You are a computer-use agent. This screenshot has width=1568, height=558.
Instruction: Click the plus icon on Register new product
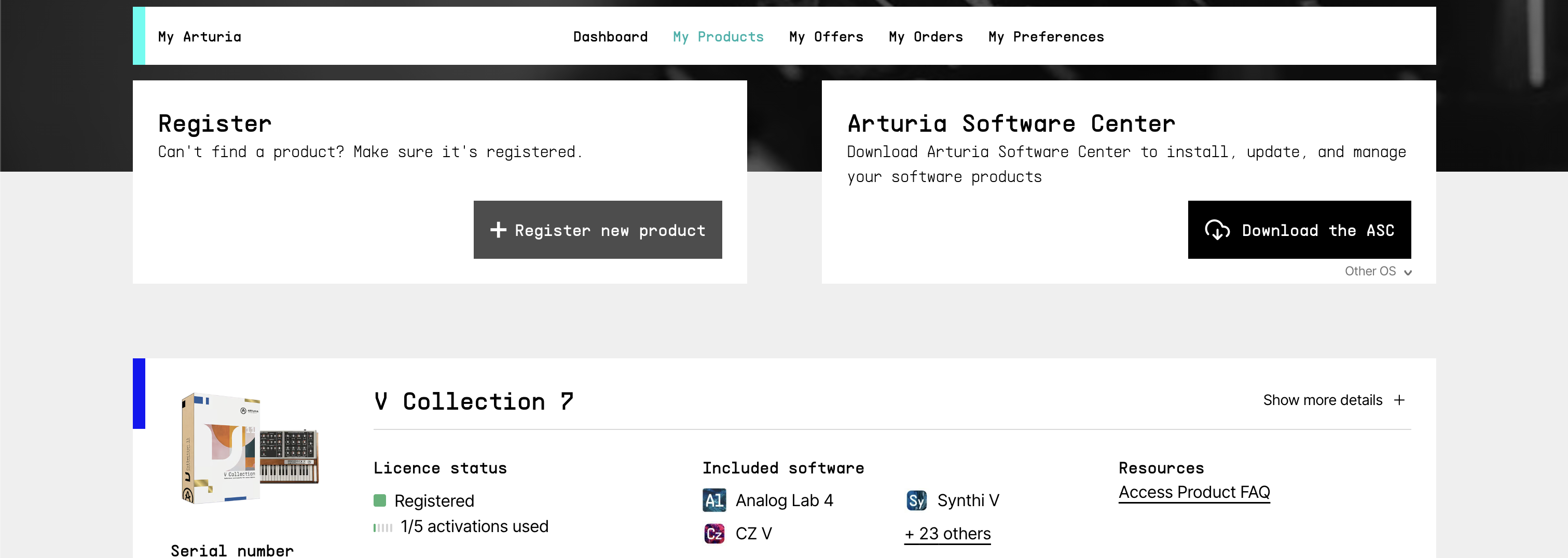coord(498,230)
